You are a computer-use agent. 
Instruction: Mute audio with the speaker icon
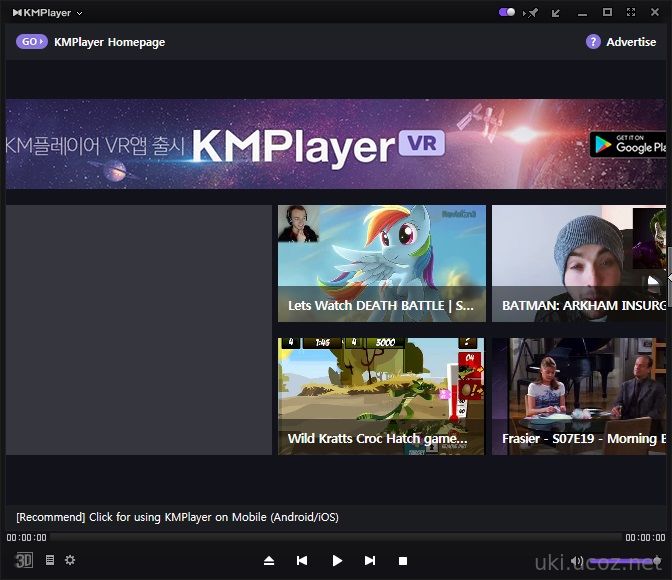coord(577,561)
